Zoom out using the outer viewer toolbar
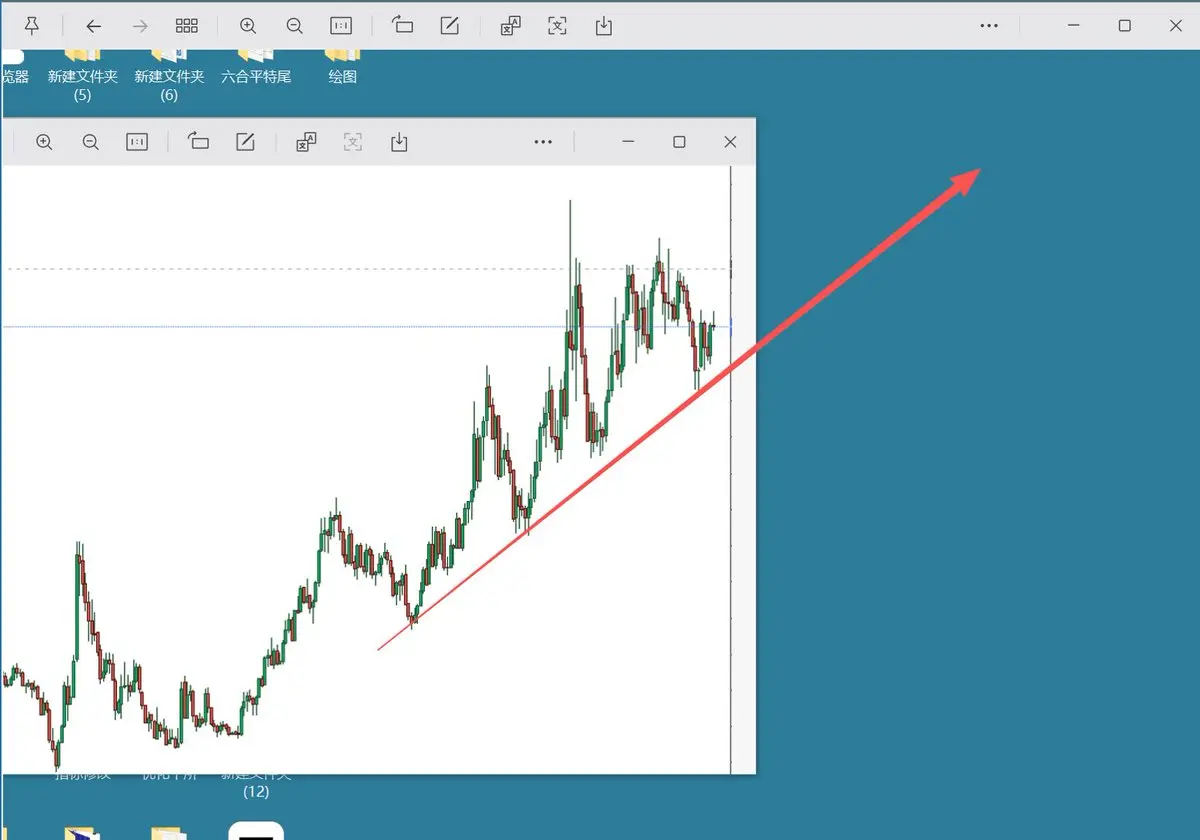 pos(294,26)
